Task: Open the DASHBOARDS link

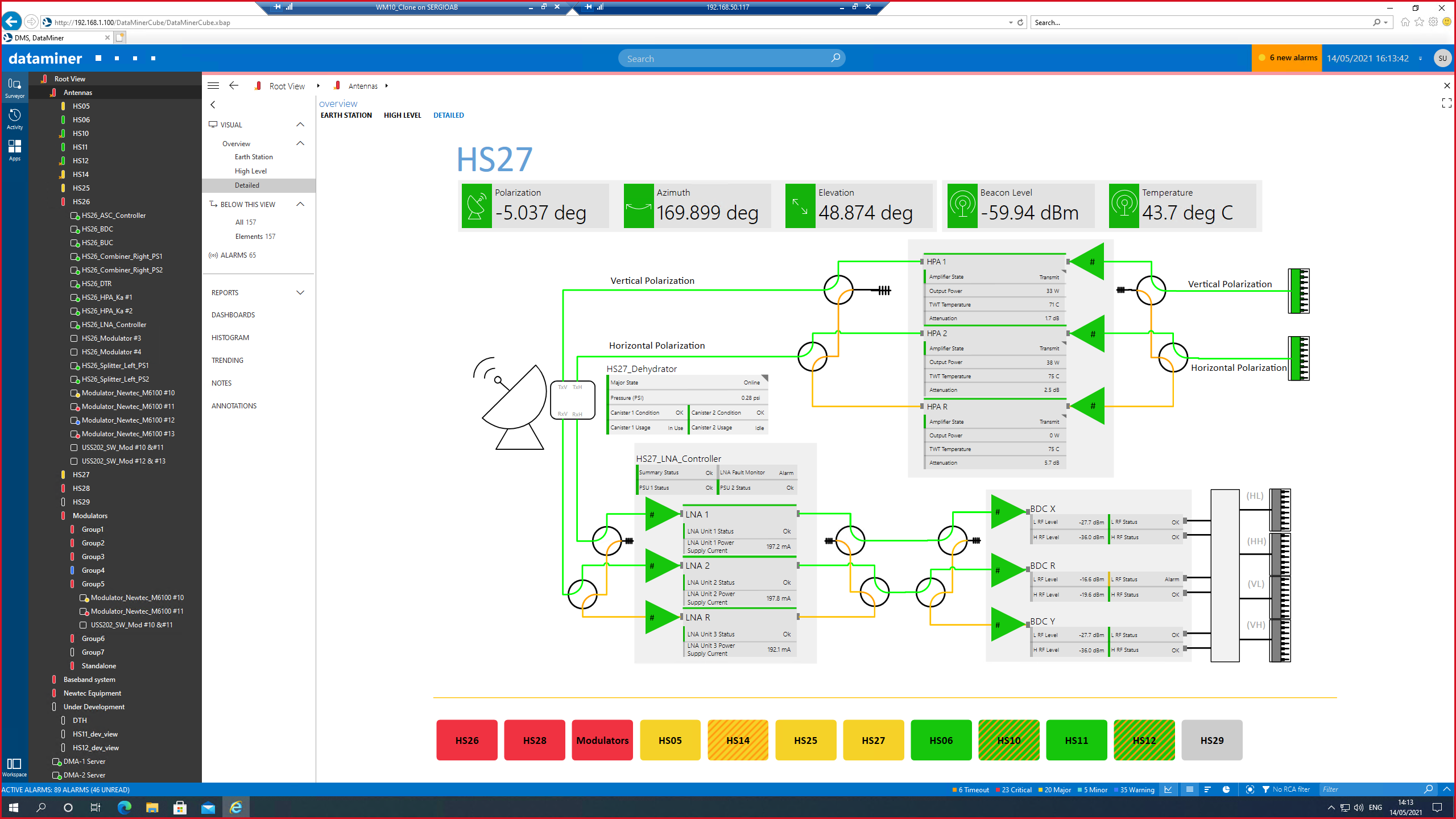Action: tap(233, 315)
